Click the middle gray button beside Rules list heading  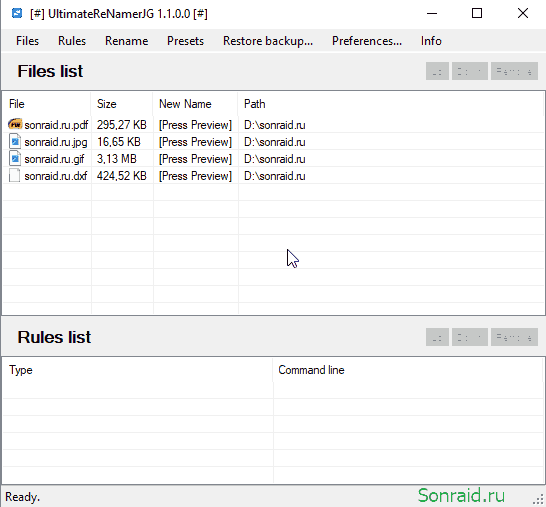[469, 337]
